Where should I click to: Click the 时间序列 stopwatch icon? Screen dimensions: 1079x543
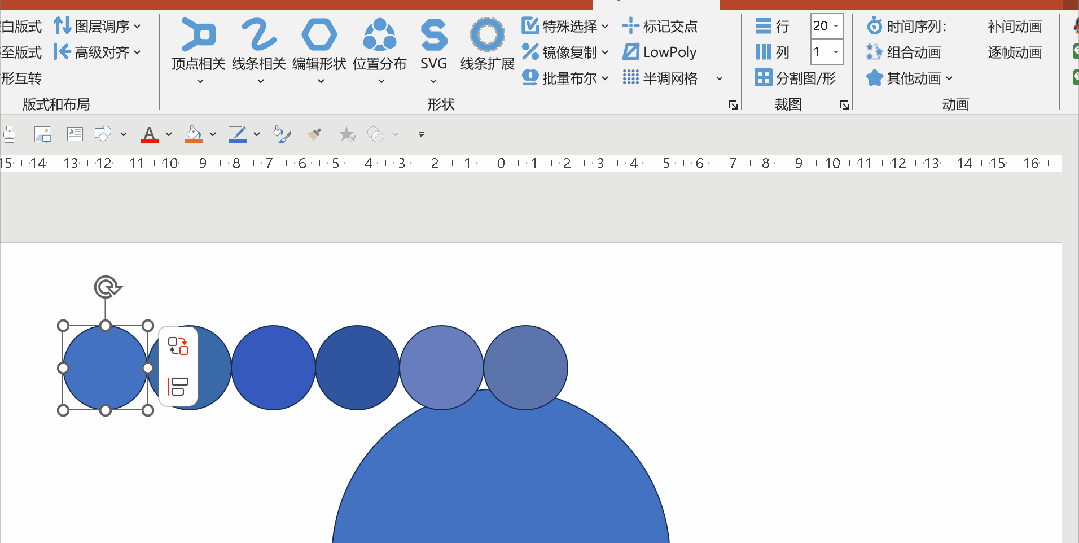click(x=874, y=26)
